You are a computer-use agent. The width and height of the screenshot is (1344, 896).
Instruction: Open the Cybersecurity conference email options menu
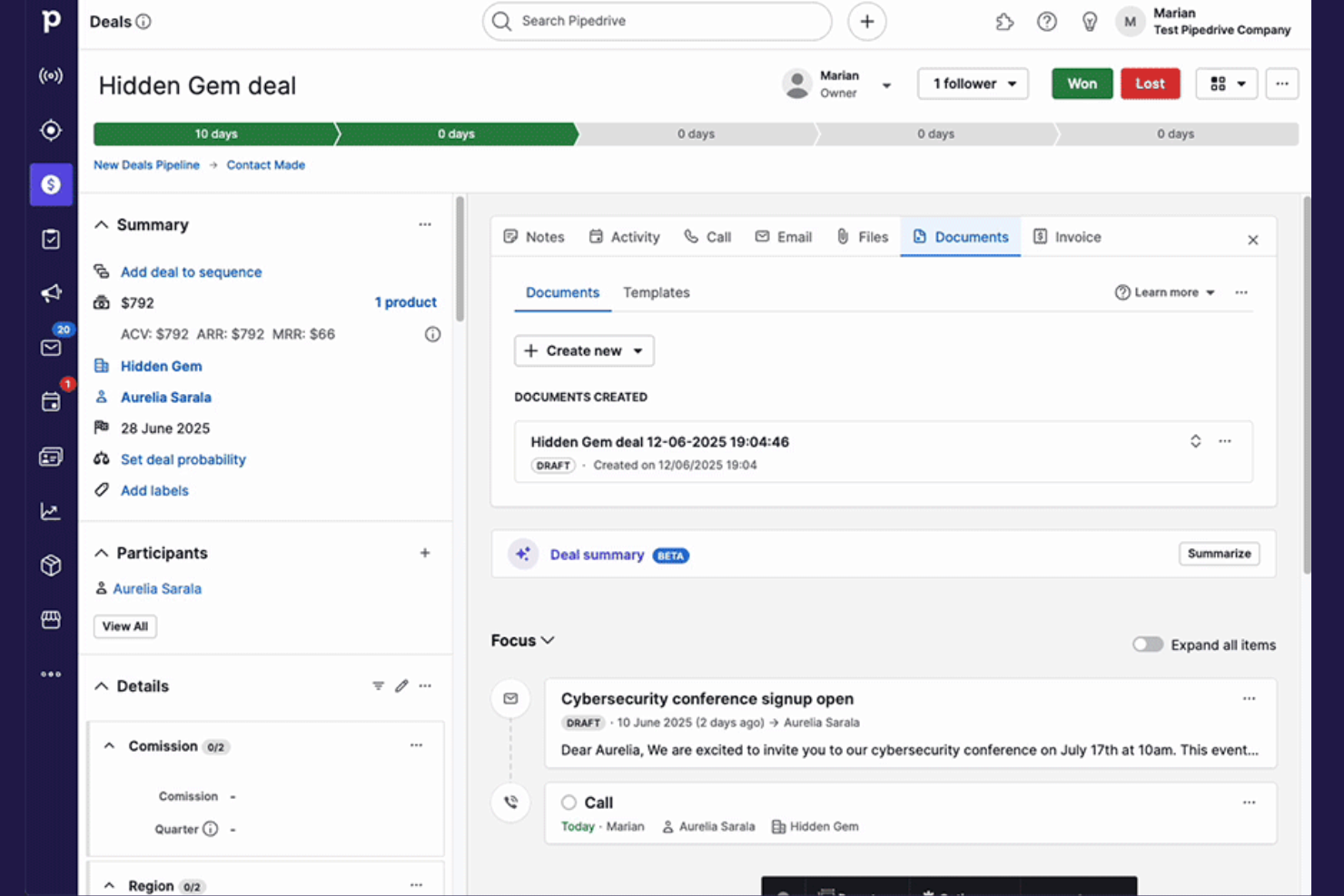pyautogui.click(x=1250, y=699)
